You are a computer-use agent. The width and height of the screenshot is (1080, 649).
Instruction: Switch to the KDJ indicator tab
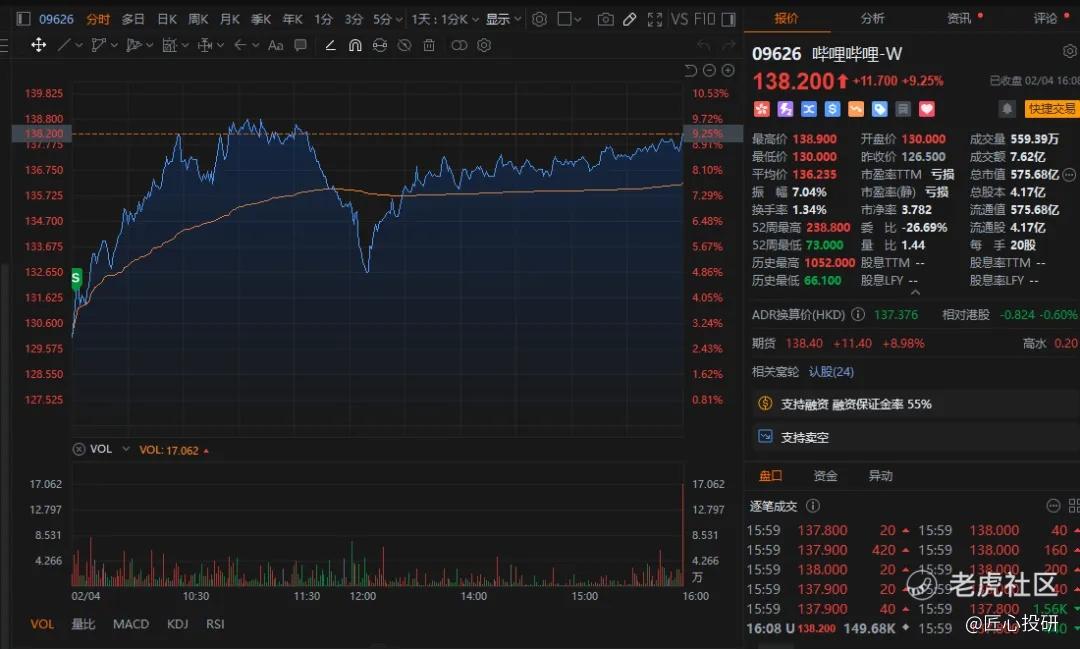tap(178, 624)
